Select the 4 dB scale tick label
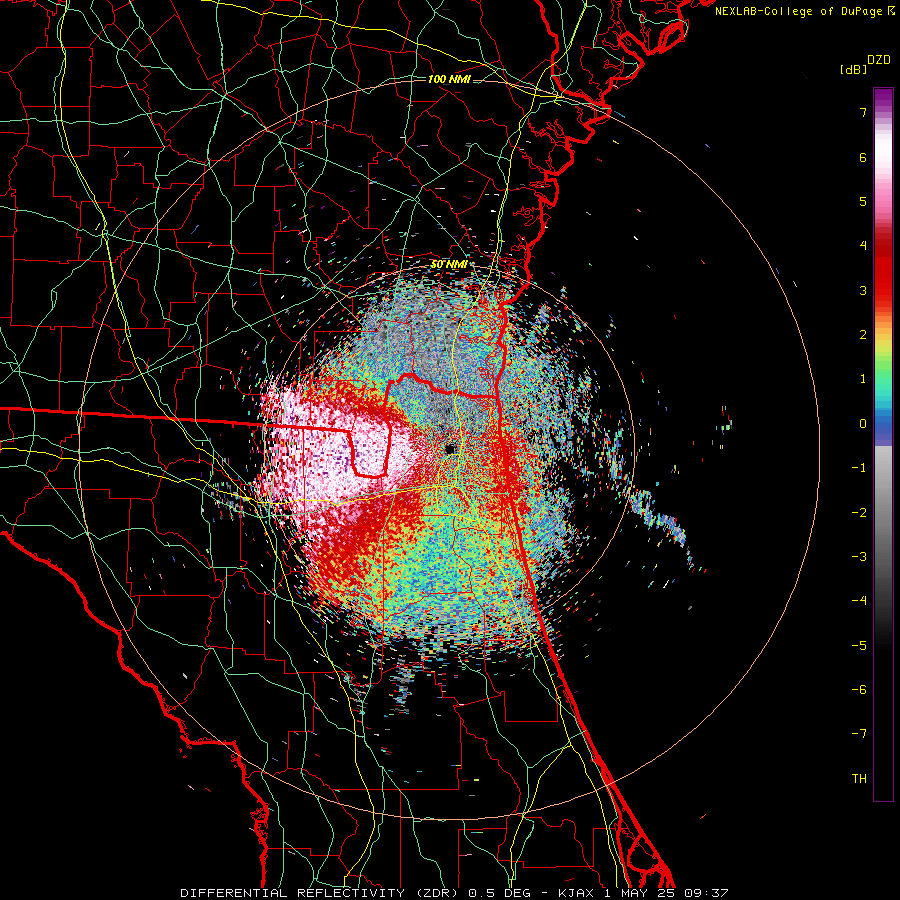 point(863,246)
